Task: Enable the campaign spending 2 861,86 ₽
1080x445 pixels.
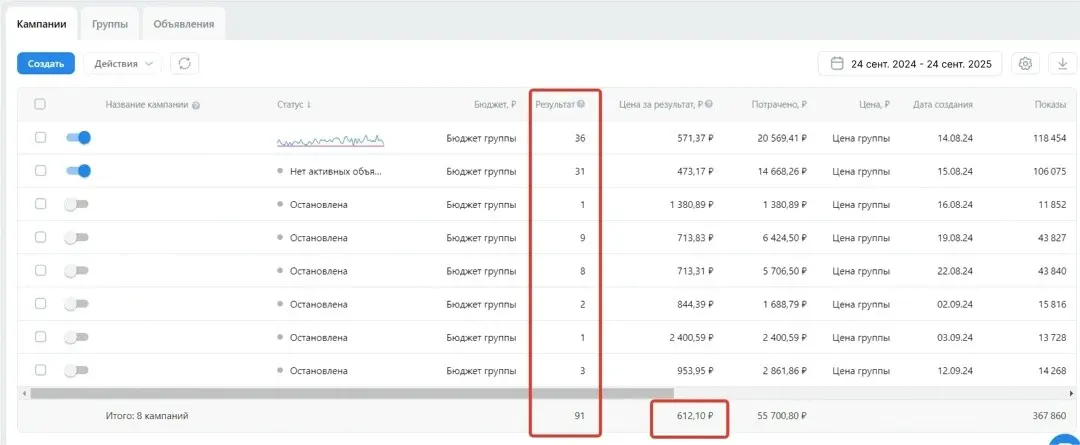Action: 76,370
